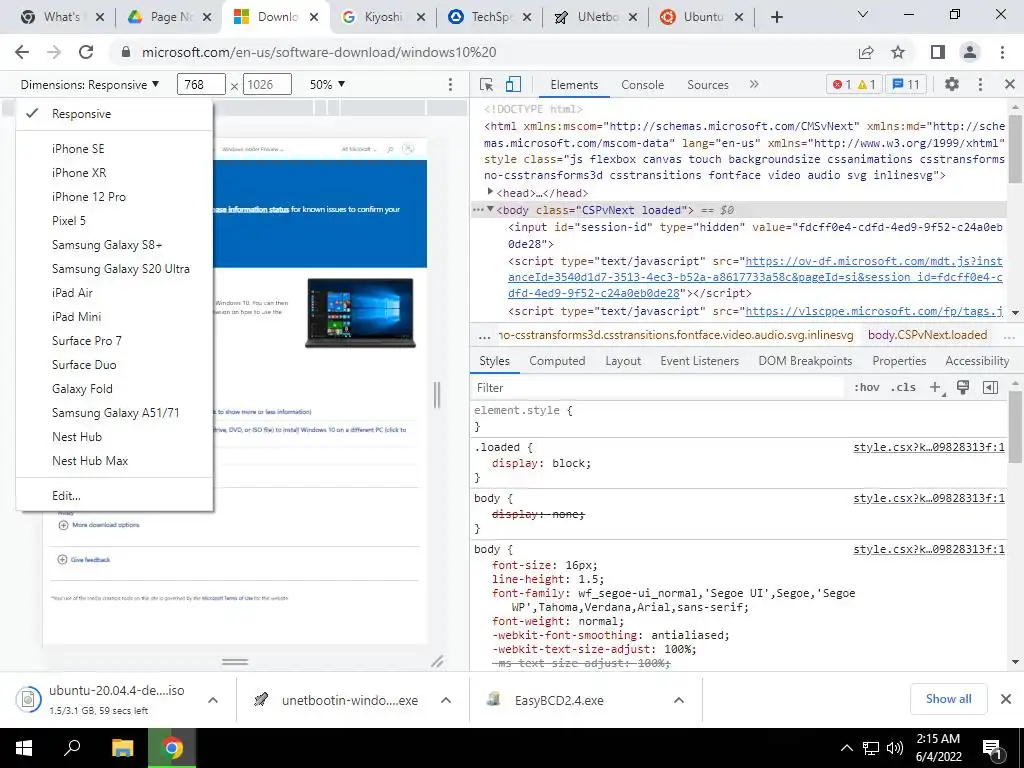Show hidden system tray icons
1024x768 pixels.
846,748
